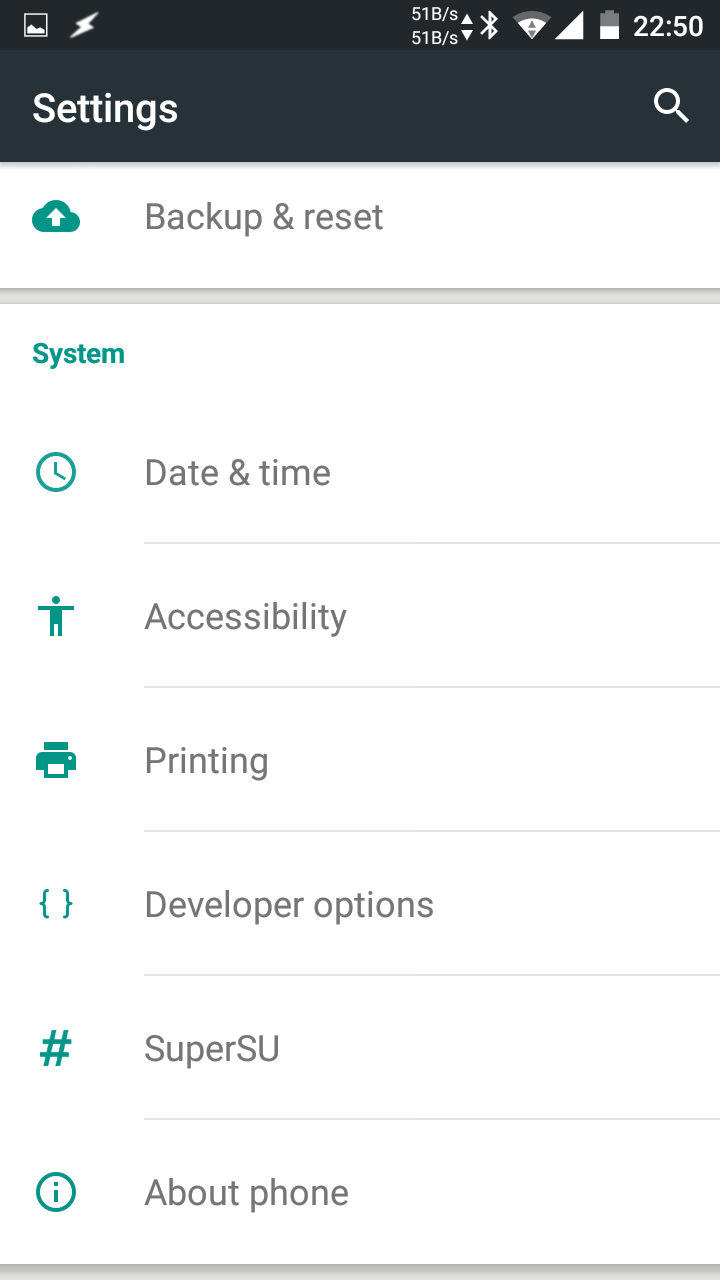This screenshot has height=1280, width=720.
Task: Tap the Accessibility person icon
Action: [56, 616]
